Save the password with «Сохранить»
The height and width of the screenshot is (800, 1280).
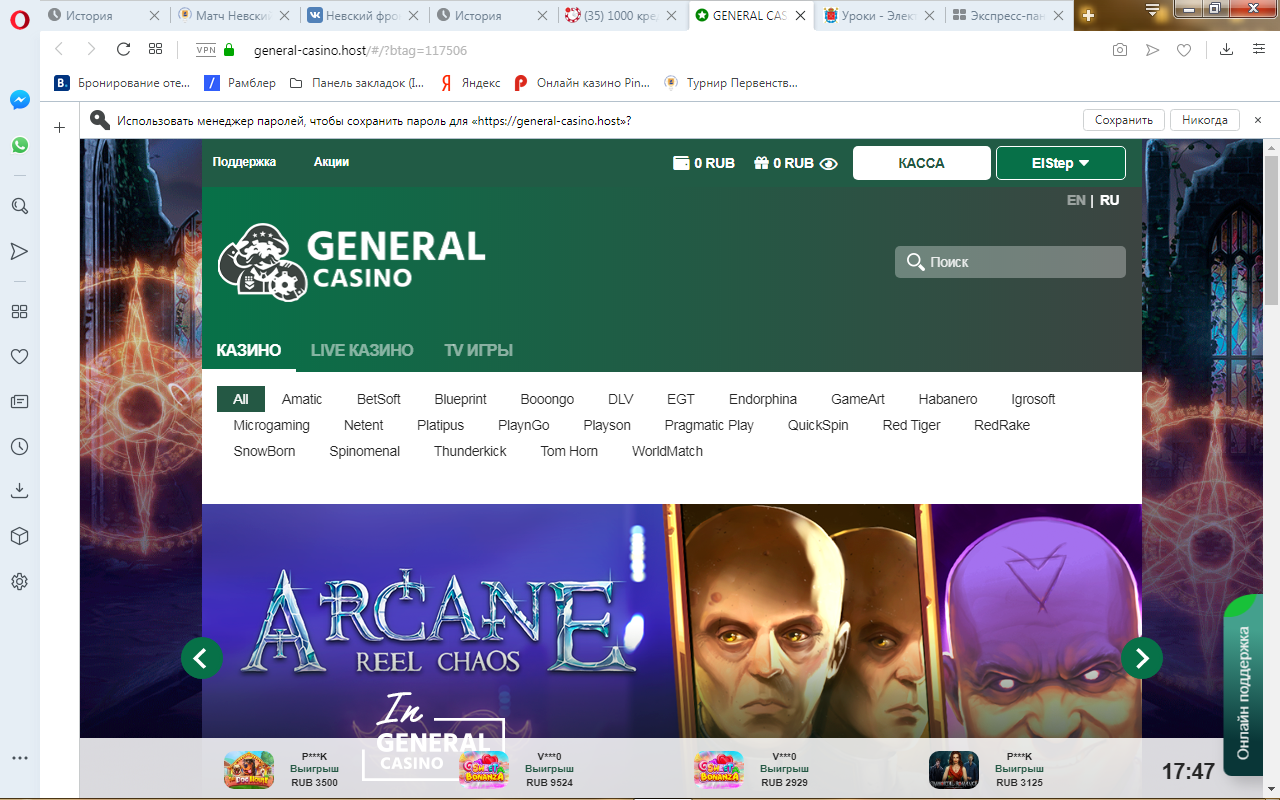pos(1123,119)
